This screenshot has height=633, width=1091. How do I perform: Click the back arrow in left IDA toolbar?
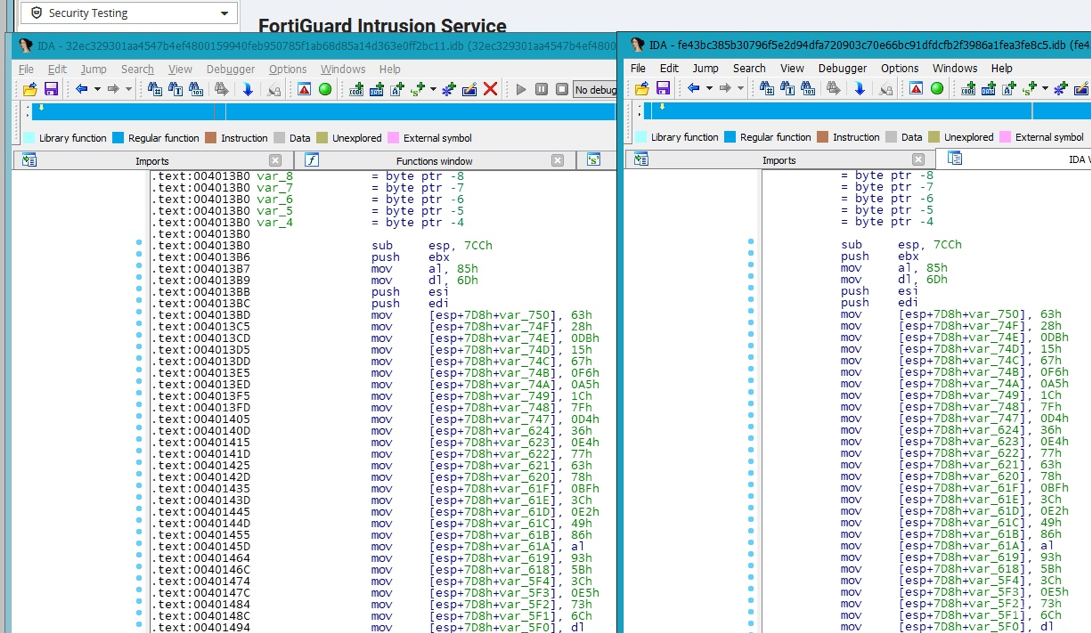[81, 89]
